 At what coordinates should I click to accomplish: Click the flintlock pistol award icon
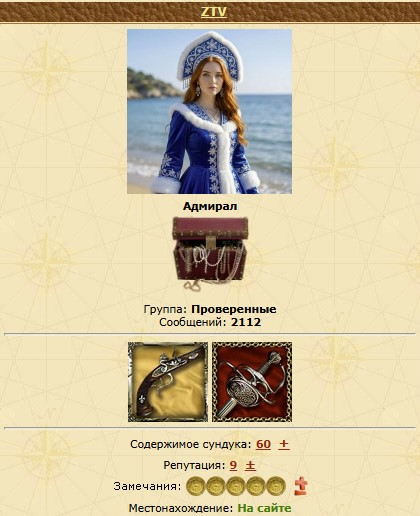[168, 382]
